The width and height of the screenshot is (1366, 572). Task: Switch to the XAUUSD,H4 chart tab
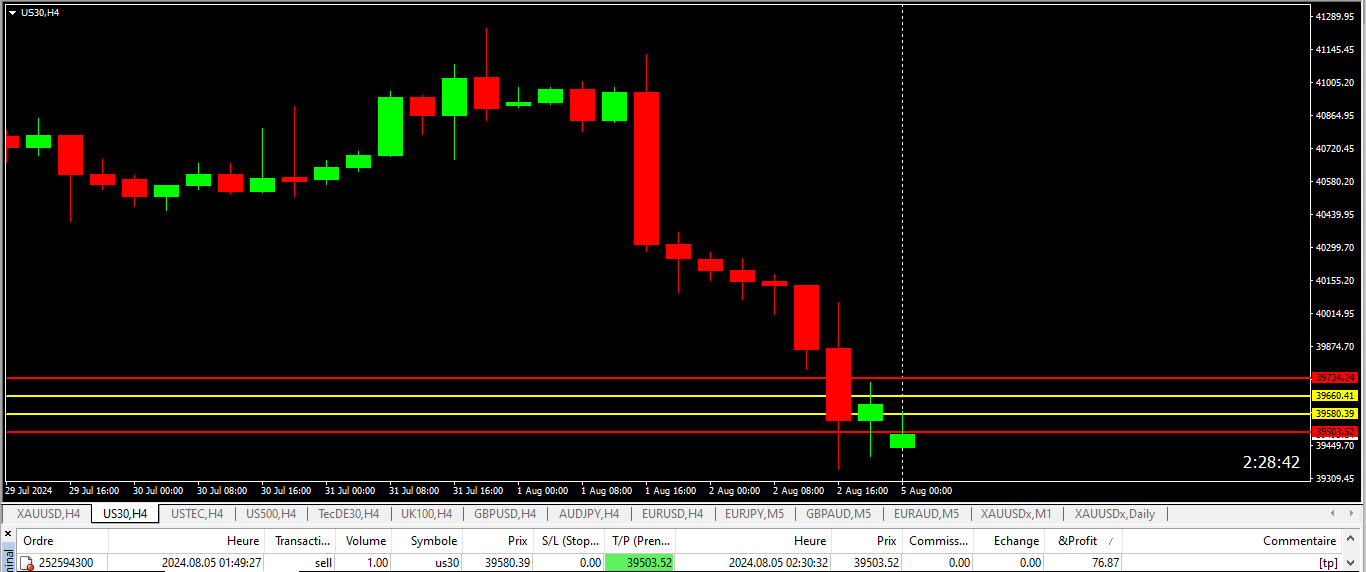point(48,514)
